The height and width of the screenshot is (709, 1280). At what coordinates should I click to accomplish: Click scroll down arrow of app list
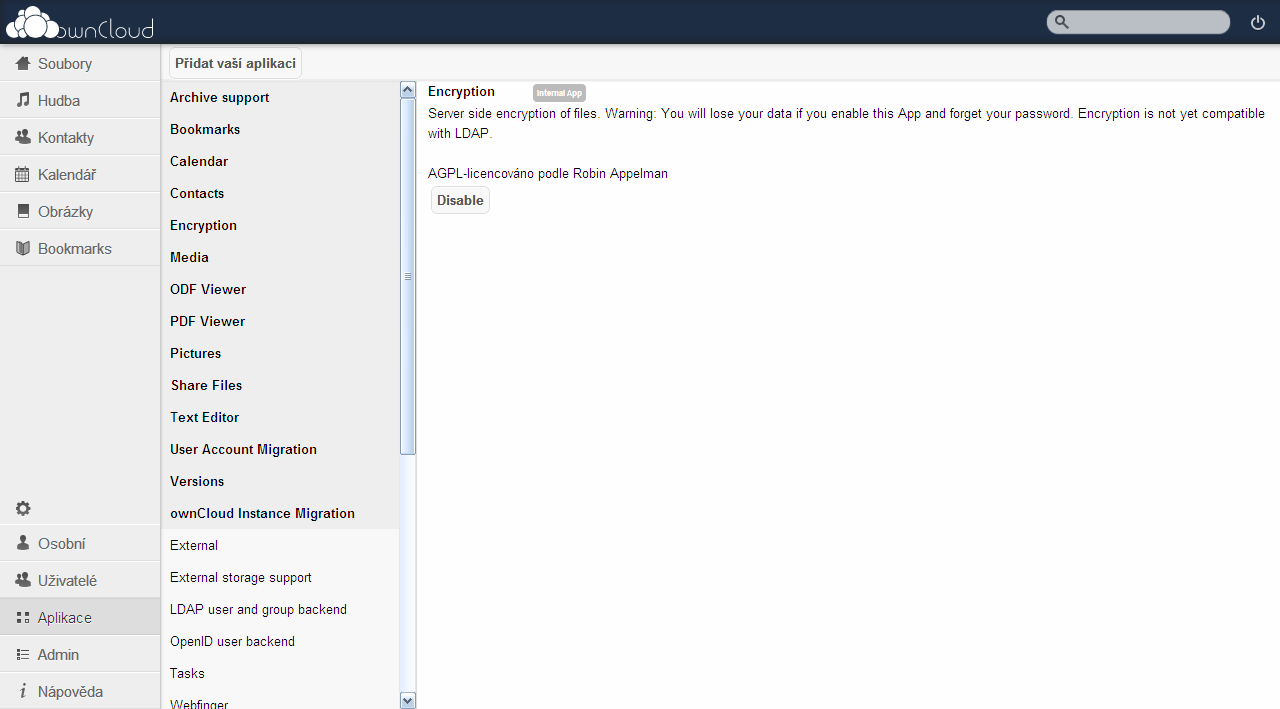[x=408, y=701]
